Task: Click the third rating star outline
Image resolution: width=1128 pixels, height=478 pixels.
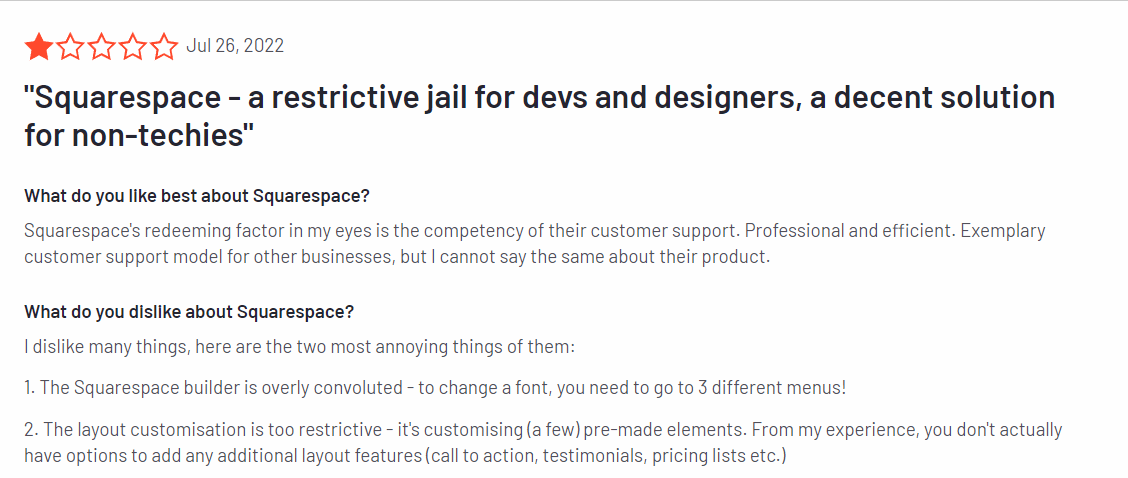Action: click(x=102, y=46)
